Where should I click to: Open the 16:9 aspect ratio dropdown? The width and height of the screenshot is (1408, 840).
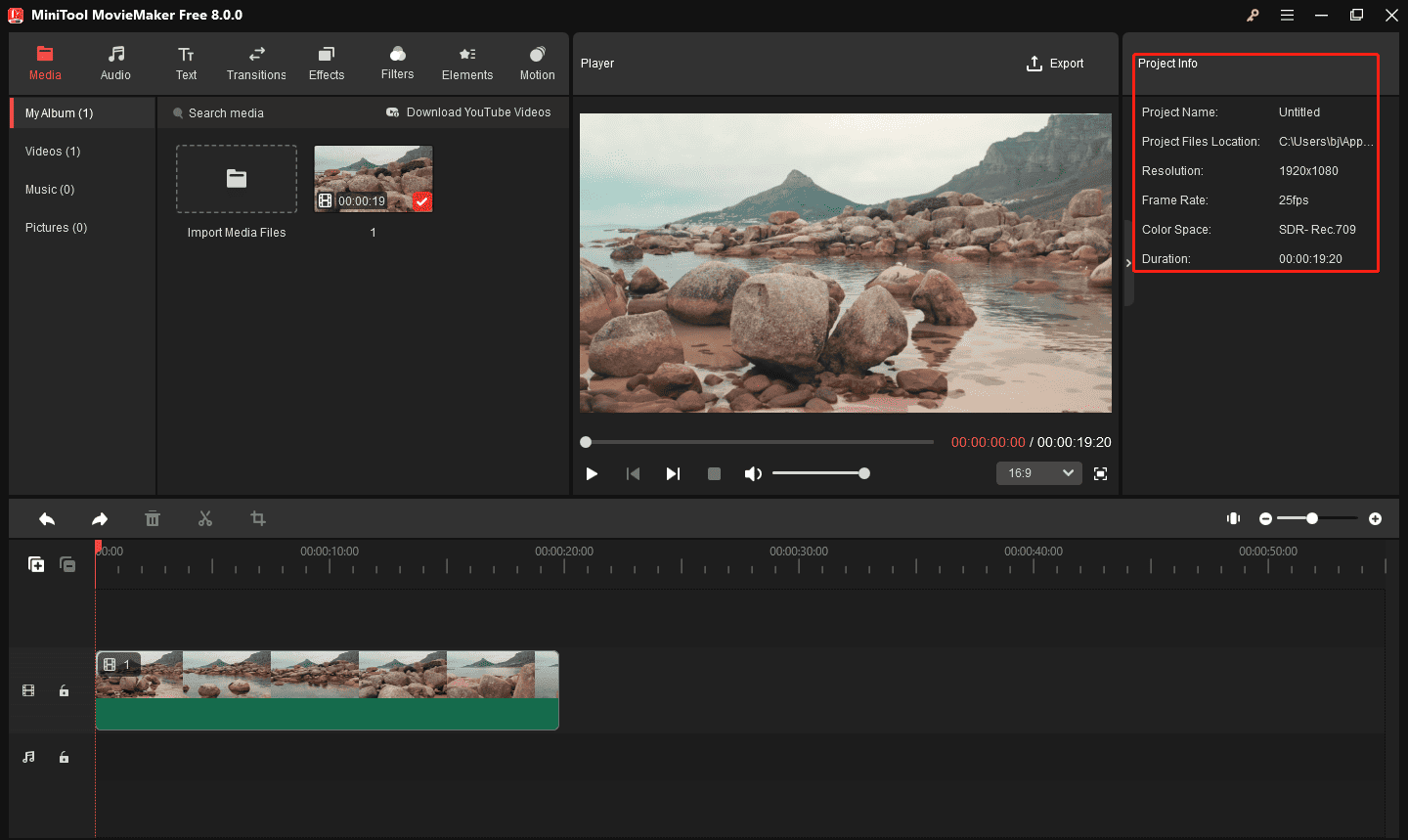point(1039,473)
